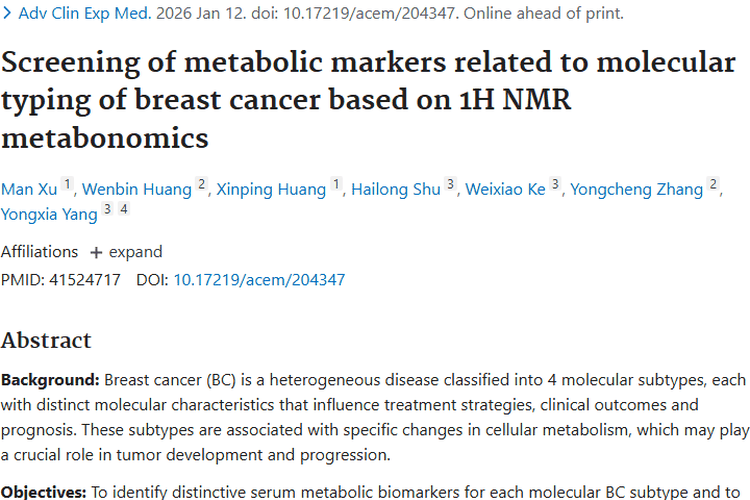This screenshot has height=500, width=750.
Task: Open author Yongxia Yang's link
Action: pos(49,213)
